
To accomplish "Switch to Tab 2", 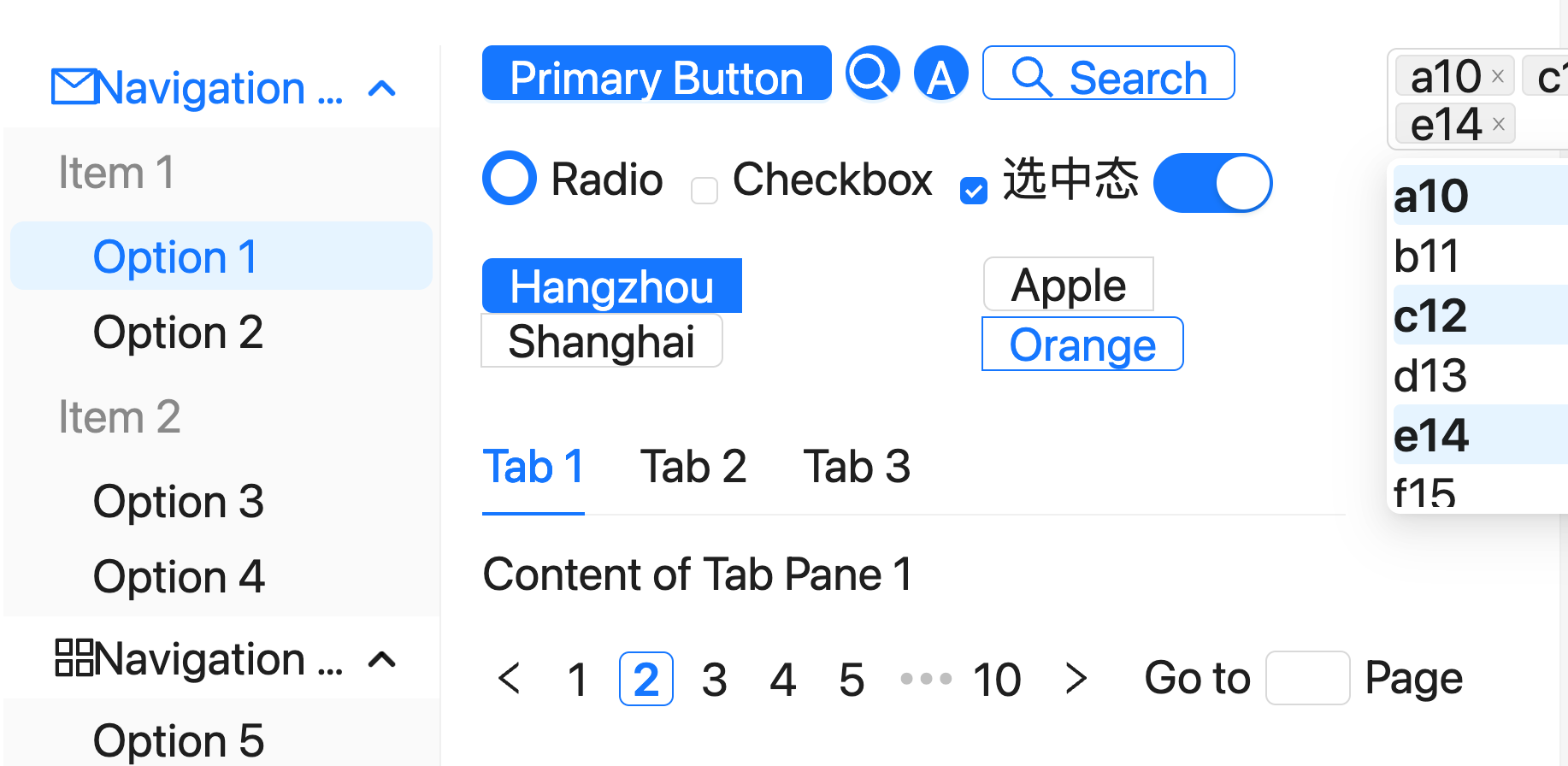I will tap(693, 467).
